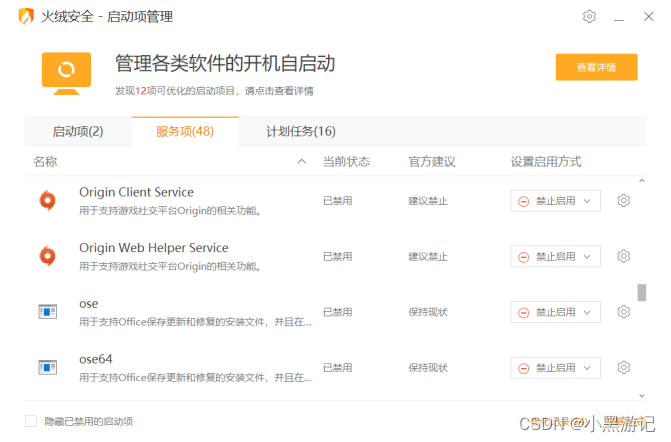Open gear settings for ose64 row

tap(623, 367)
